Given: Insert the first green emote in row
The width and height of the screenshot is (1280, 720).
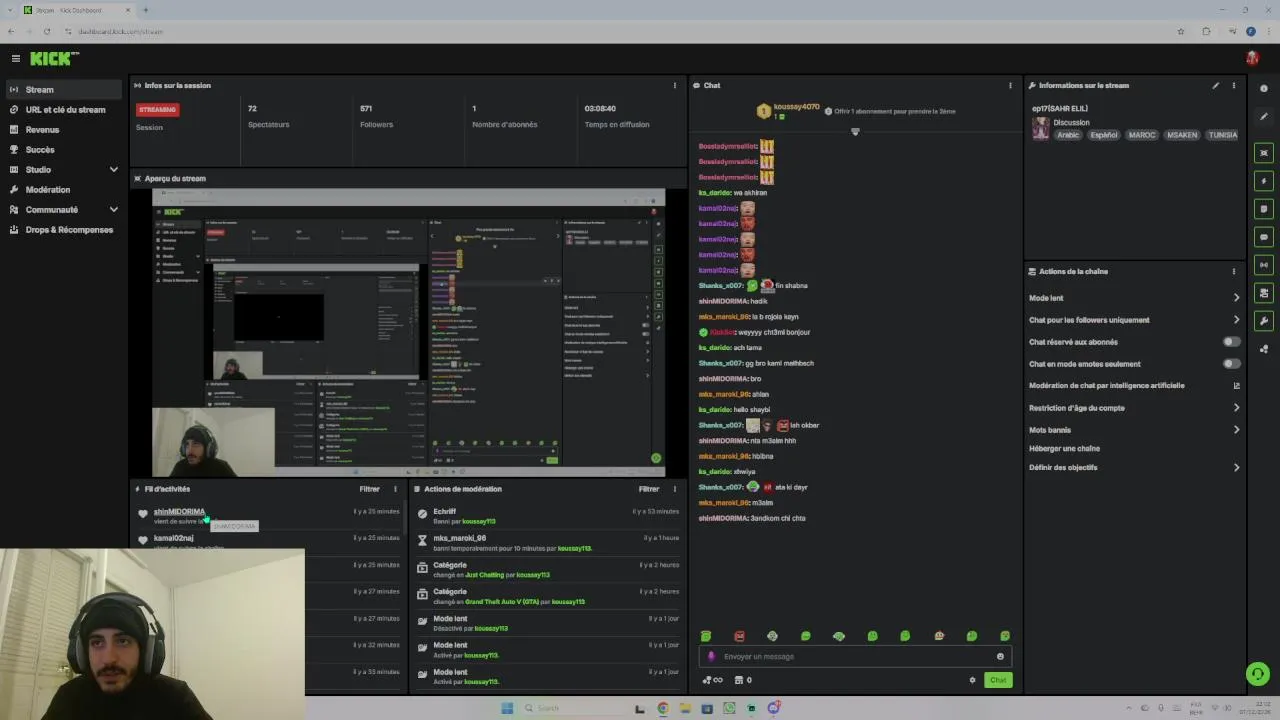Looking at the screenshot, I should 706,636.
